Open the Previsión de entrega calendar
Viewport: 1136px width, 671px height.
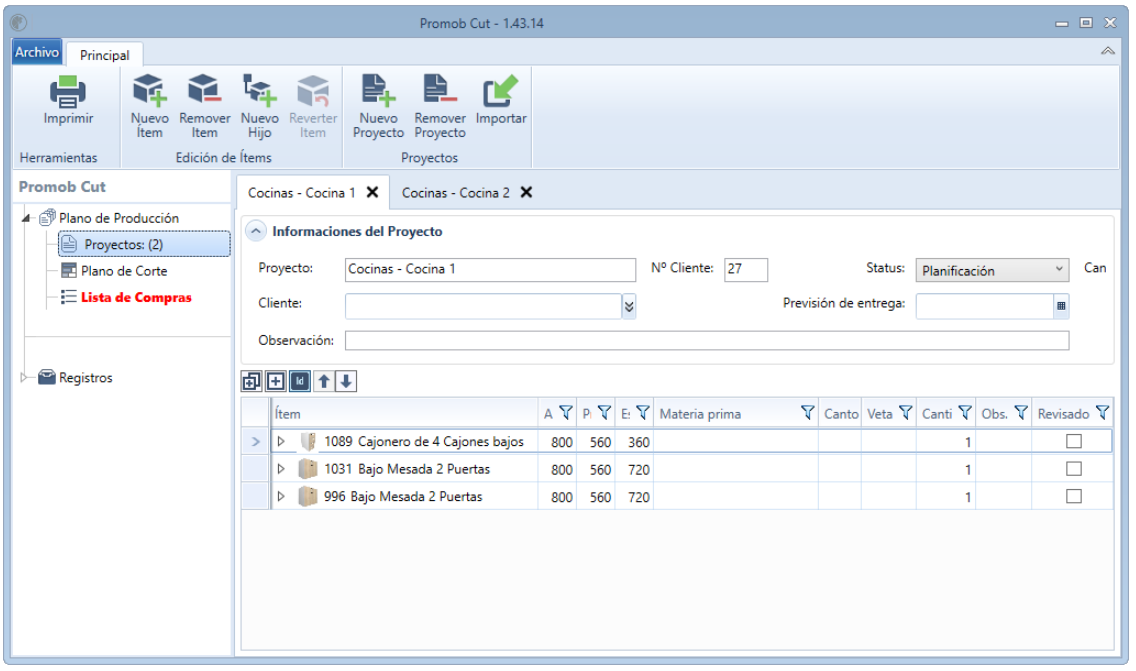(x=1061, y=306)
